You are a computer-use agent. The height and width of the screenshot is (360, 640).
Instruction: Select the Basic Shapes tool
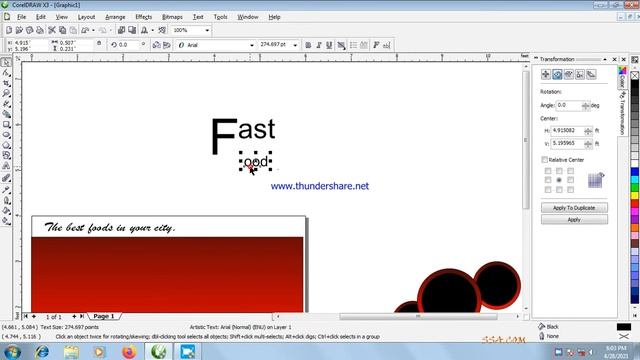click(x=6, y=156)
